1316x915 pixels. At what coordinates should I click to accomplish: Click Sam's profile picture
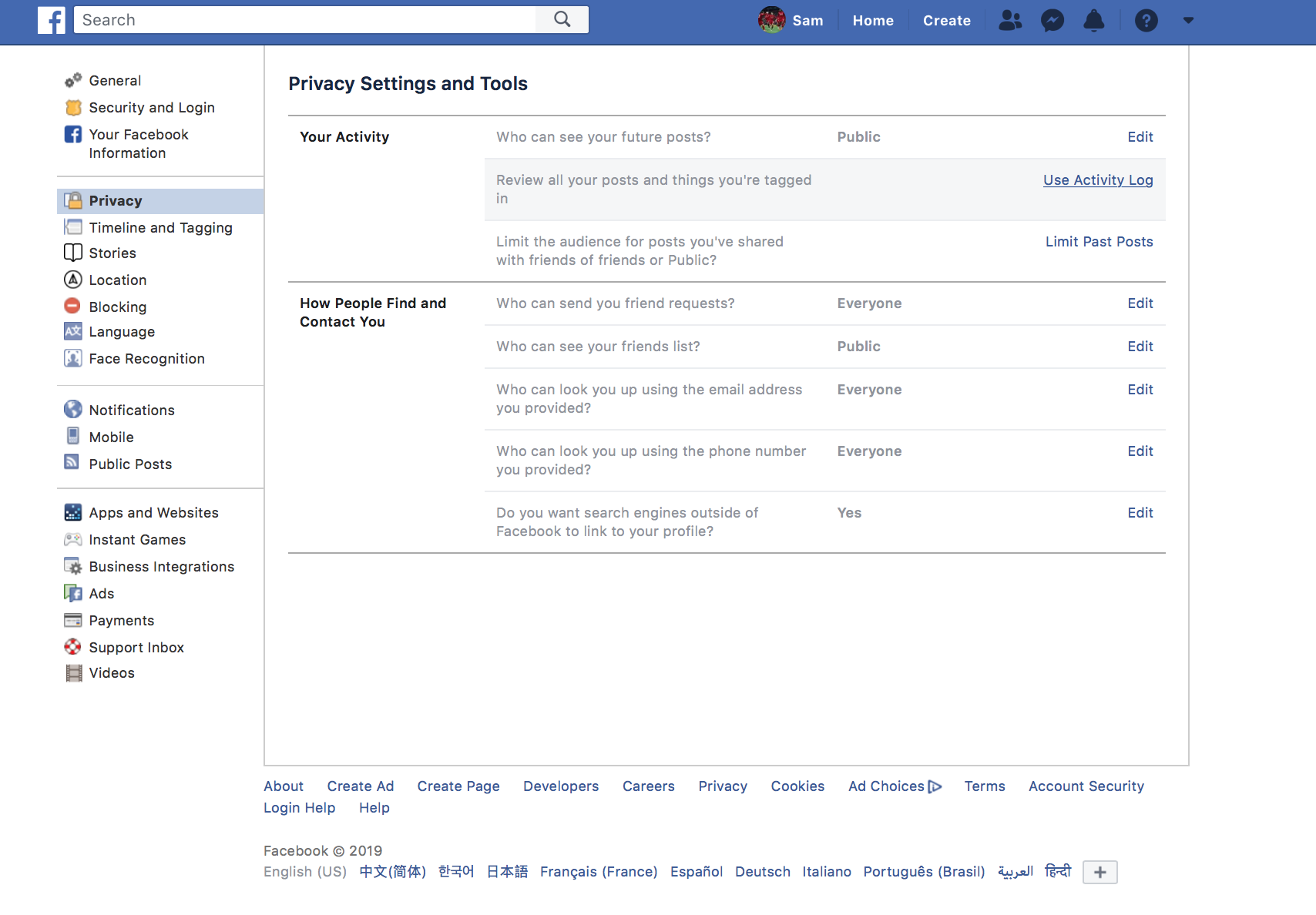click(x=771, y=20)
